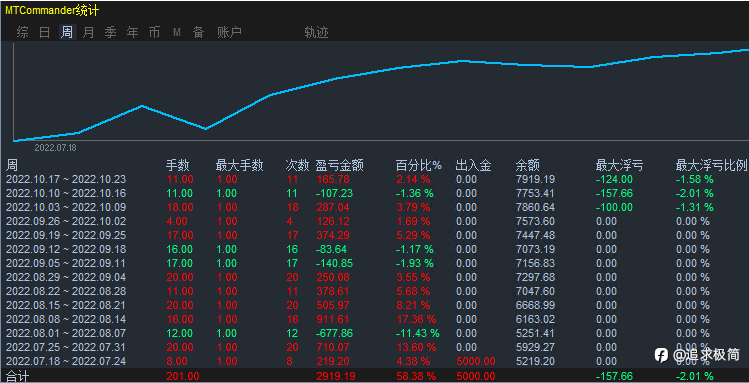Click the 盈亏金额 column header
Image resolution: width=749 pixels, height=383 pixels.
click(x=340, y=166)
